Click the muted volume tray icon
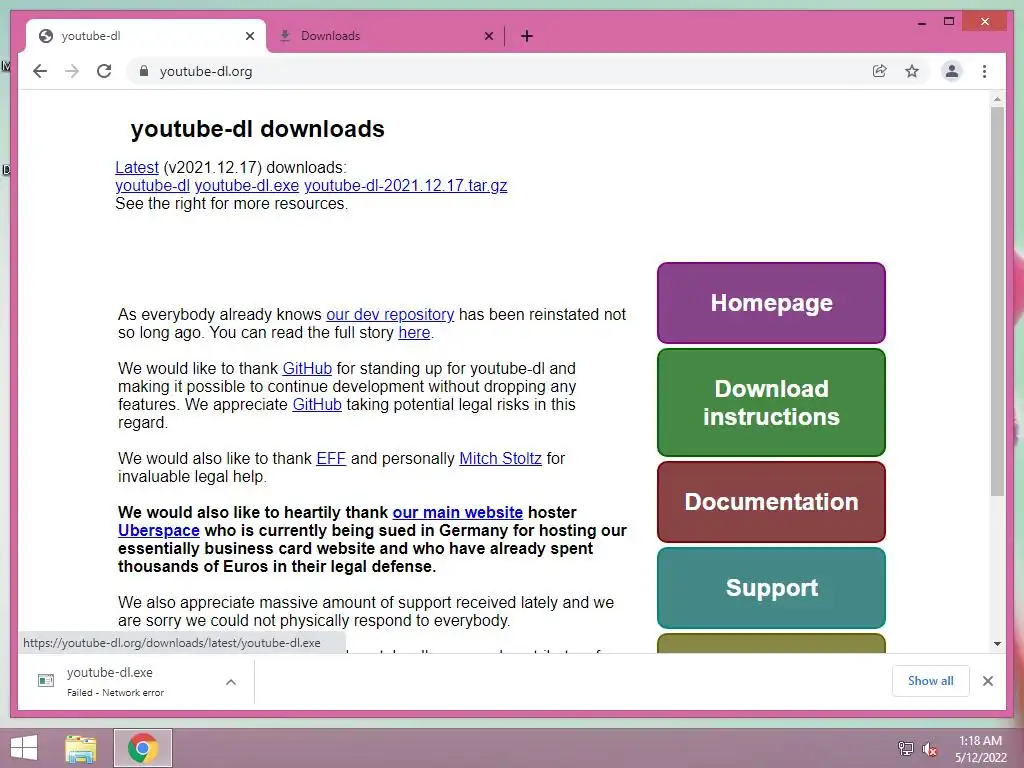This screenshot has width=1024, height=768. 930,748
